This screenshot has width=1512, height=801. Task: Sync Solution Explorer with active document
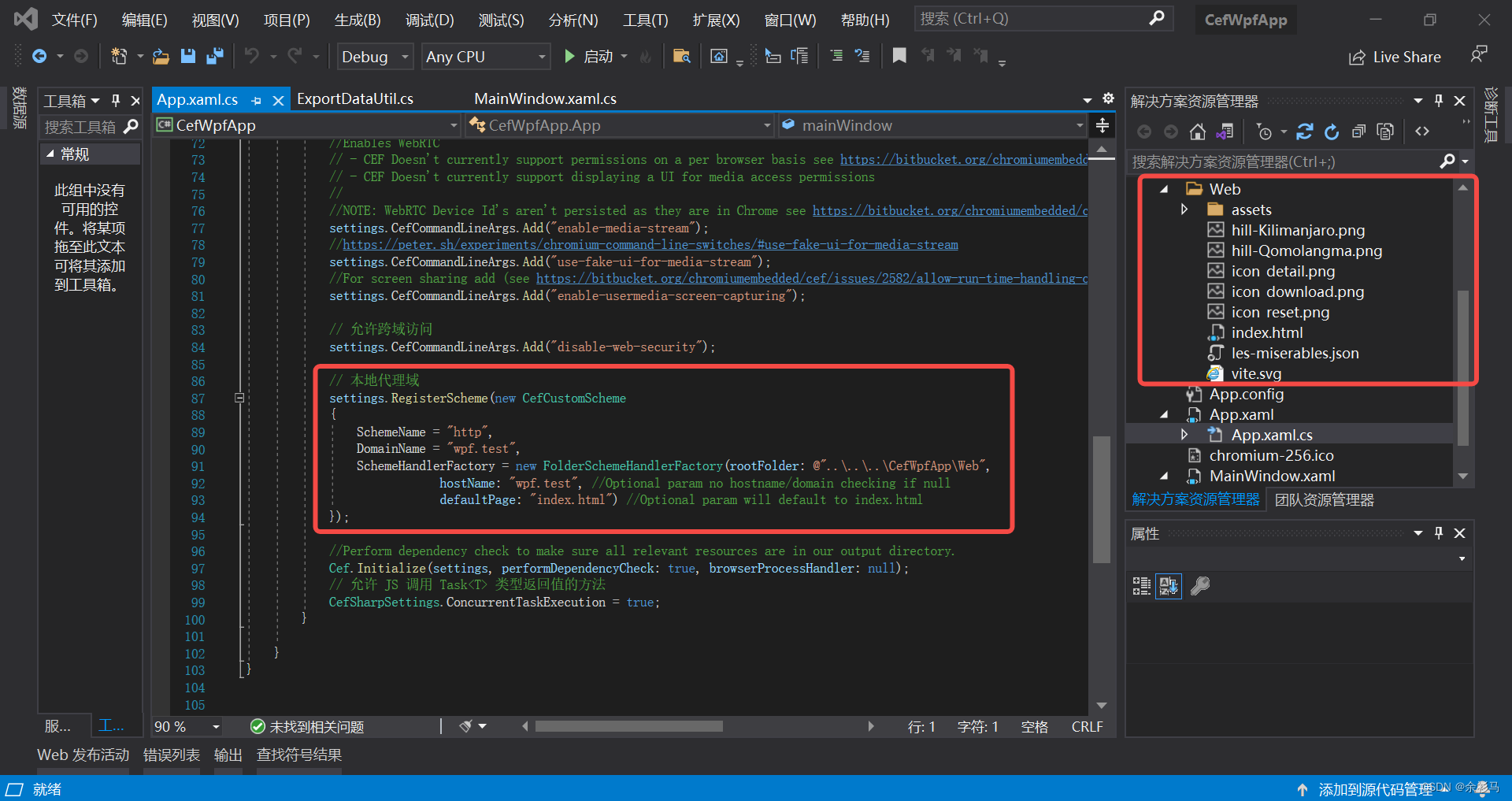coord(1225,131)
